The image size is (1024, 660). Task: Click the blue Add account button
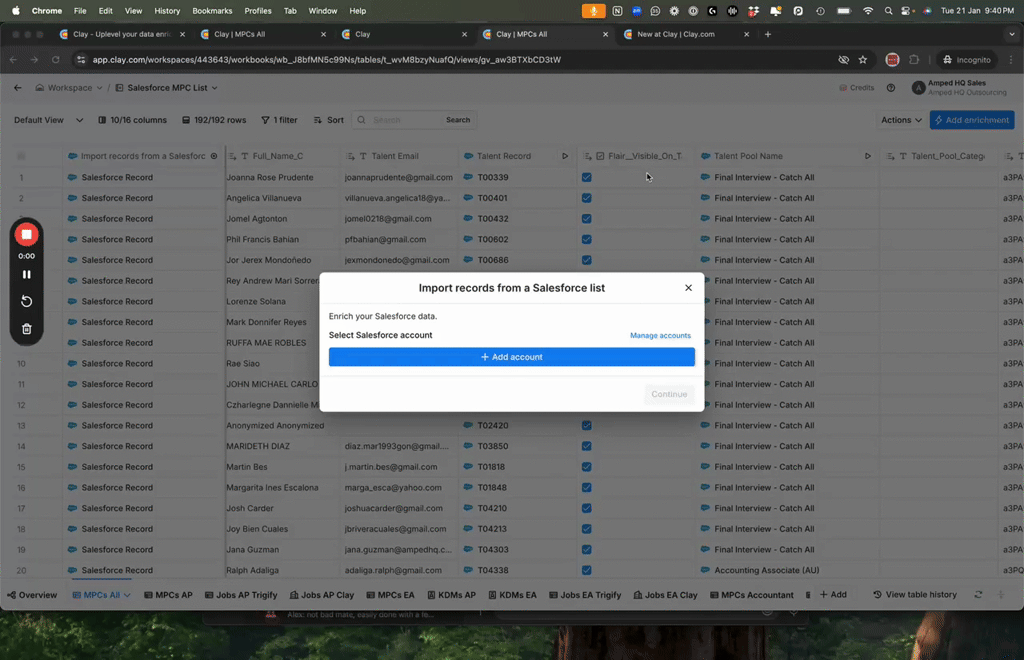coord(511,357)
